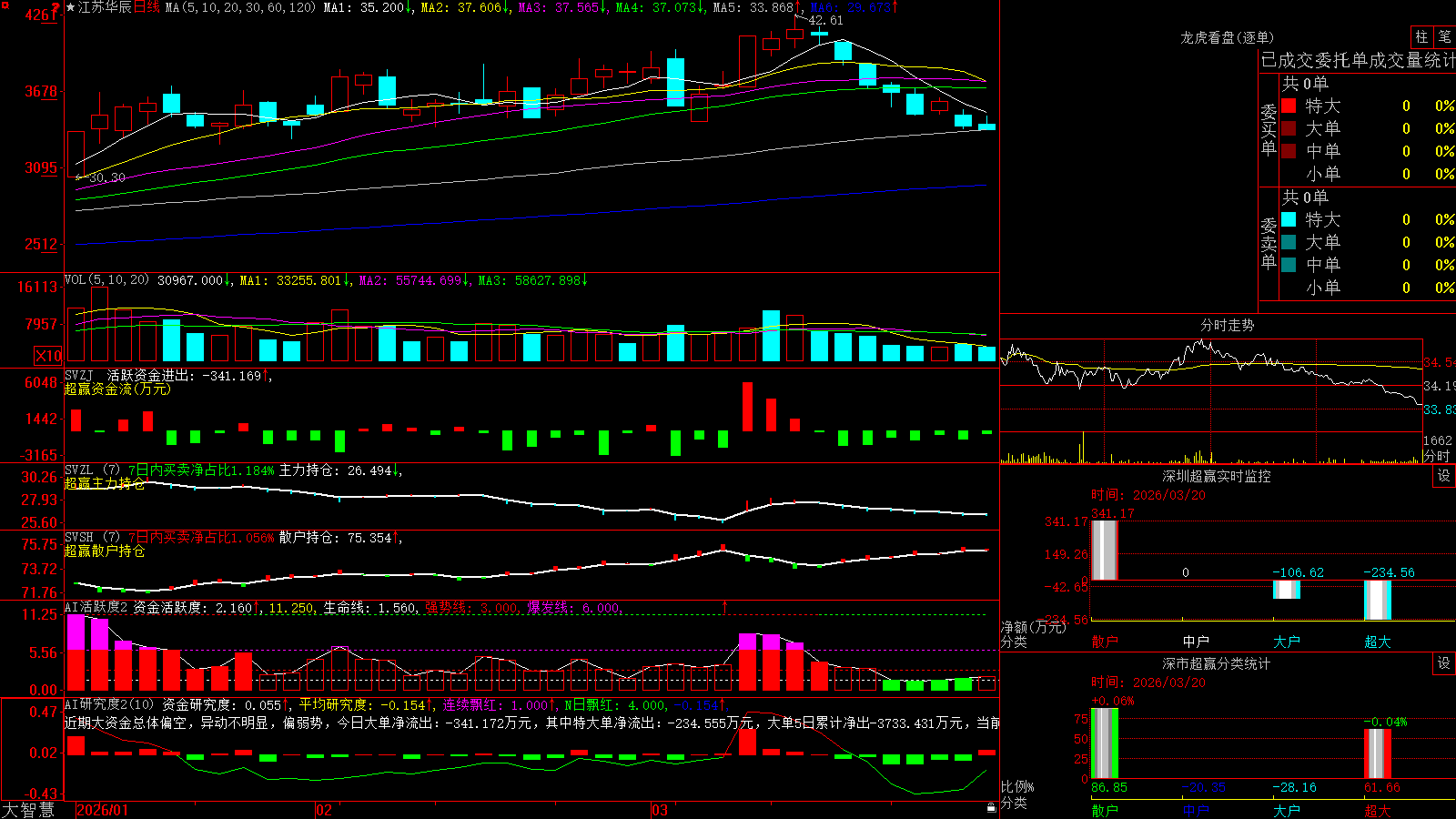Click the AI活跃度2 indicator name

click(96, 608)
